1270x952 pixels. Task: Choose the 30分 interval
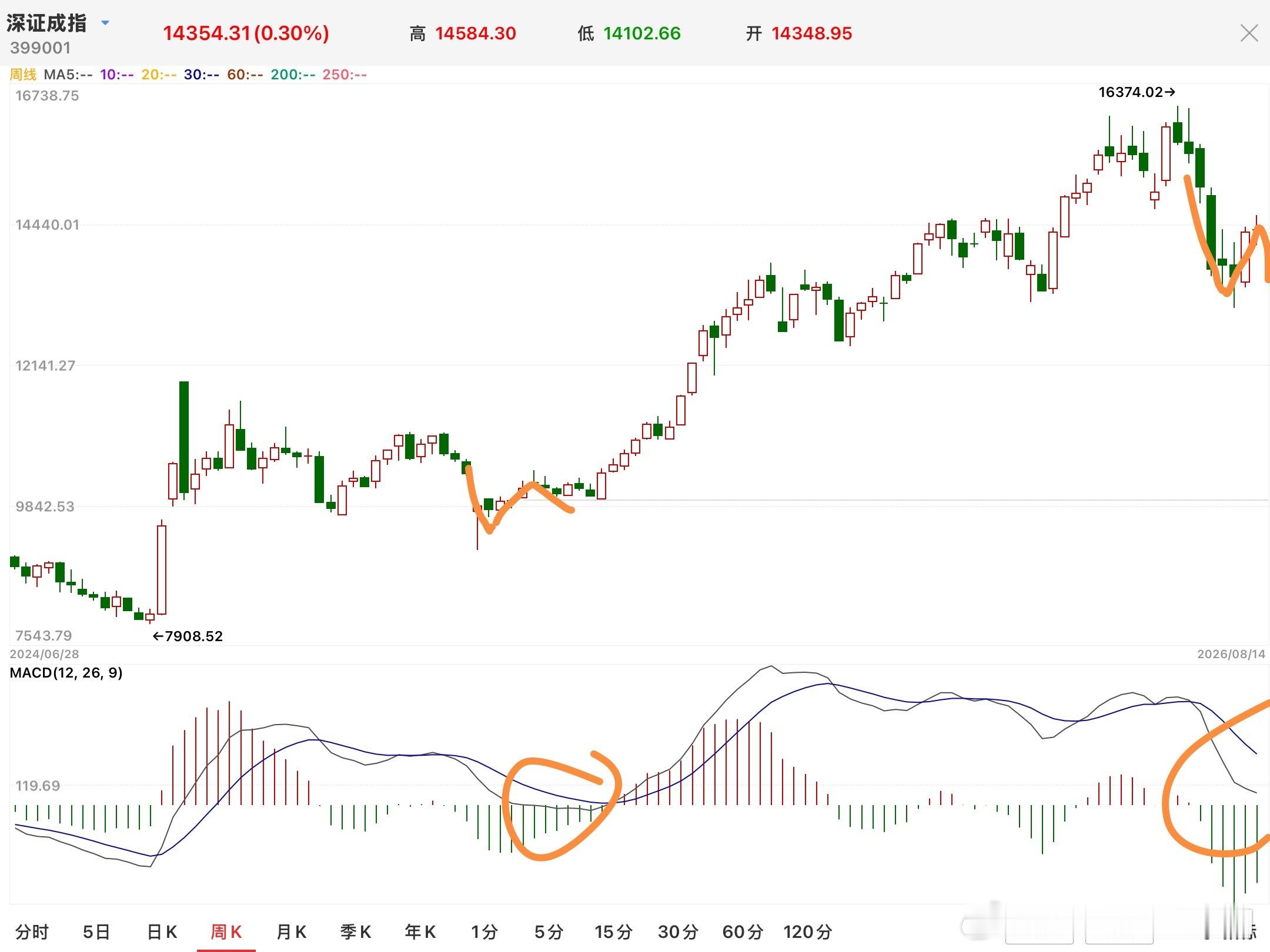(x=679, y=931)
